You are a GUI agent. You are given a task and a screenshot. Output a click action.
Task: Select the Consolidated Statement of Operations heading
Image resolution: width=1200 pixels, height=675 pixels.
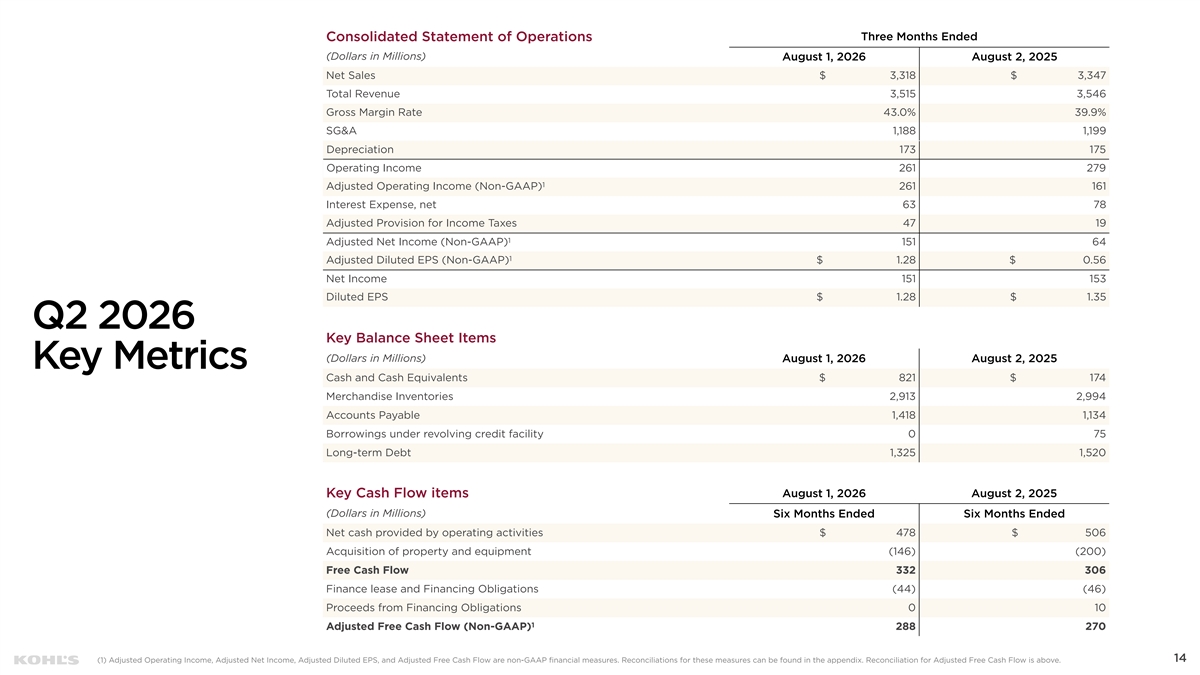pyautogui.click(x=459, y=37)
